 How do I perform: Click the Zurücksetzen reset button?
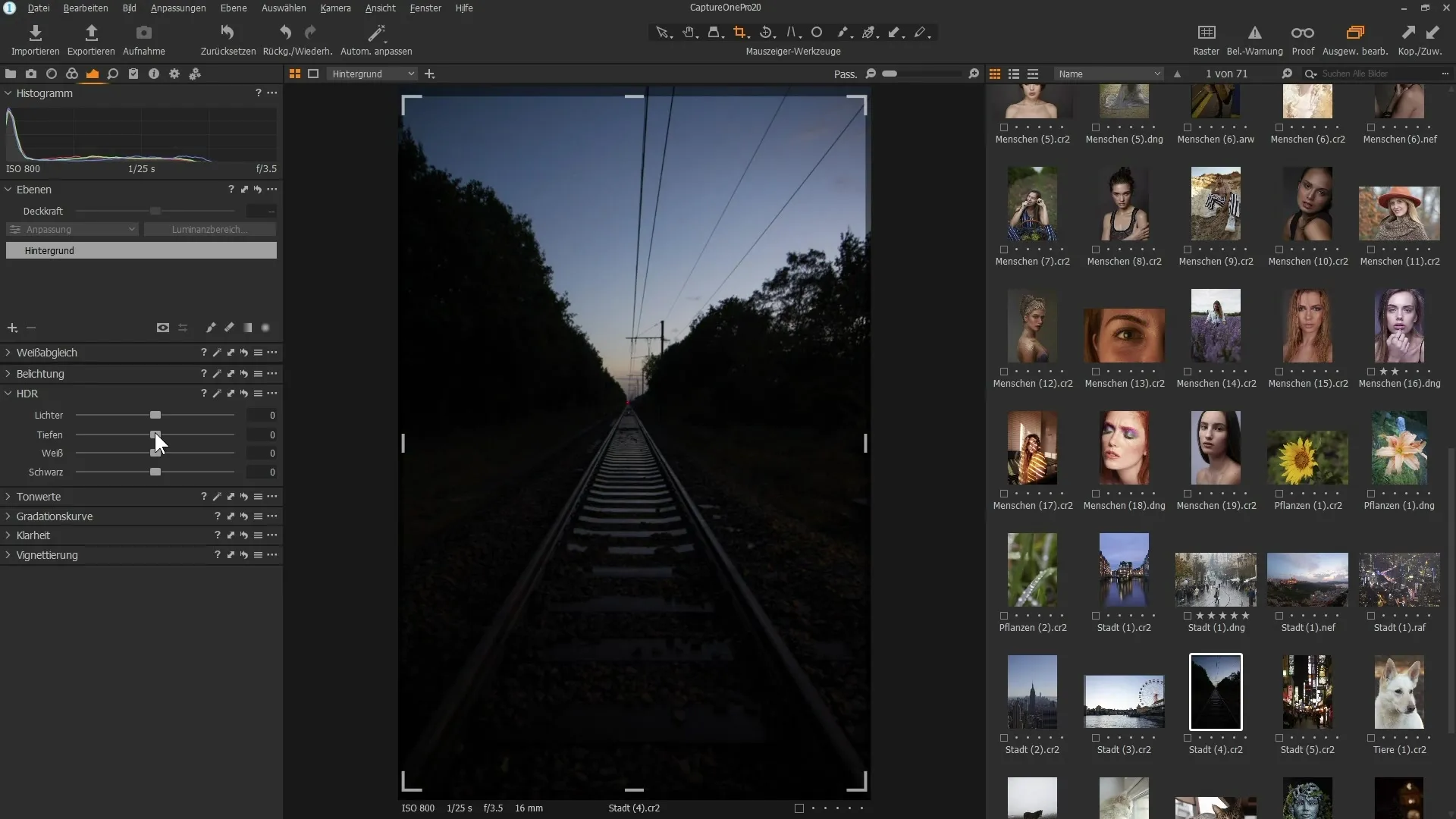pos(227,40)
